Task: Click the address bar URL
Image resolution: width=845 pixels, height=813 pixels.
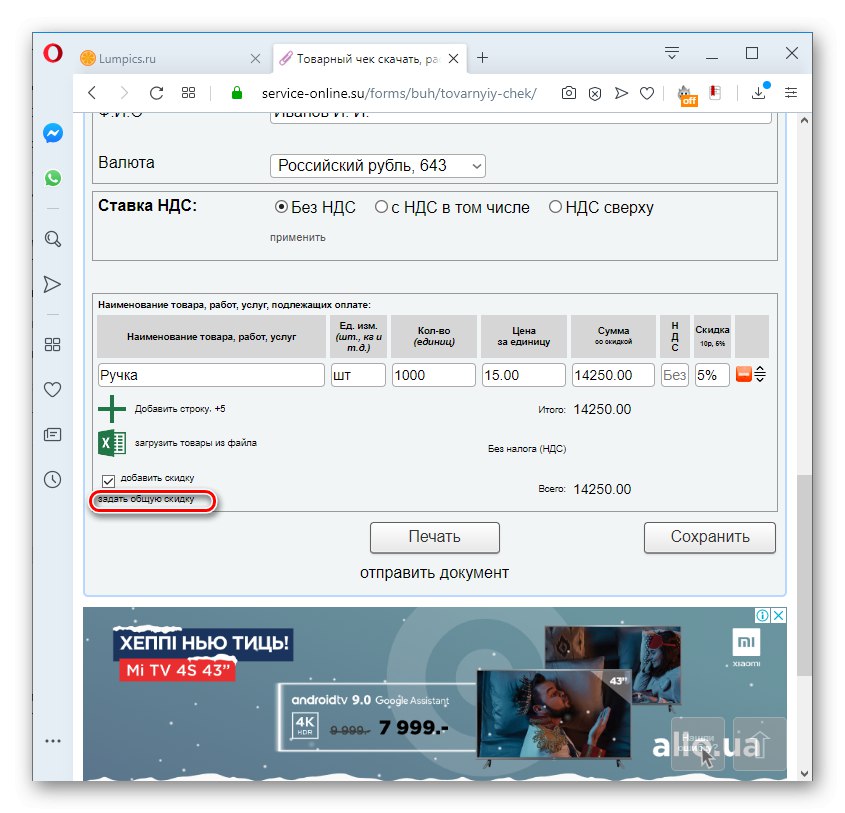Action: (399, 93)
